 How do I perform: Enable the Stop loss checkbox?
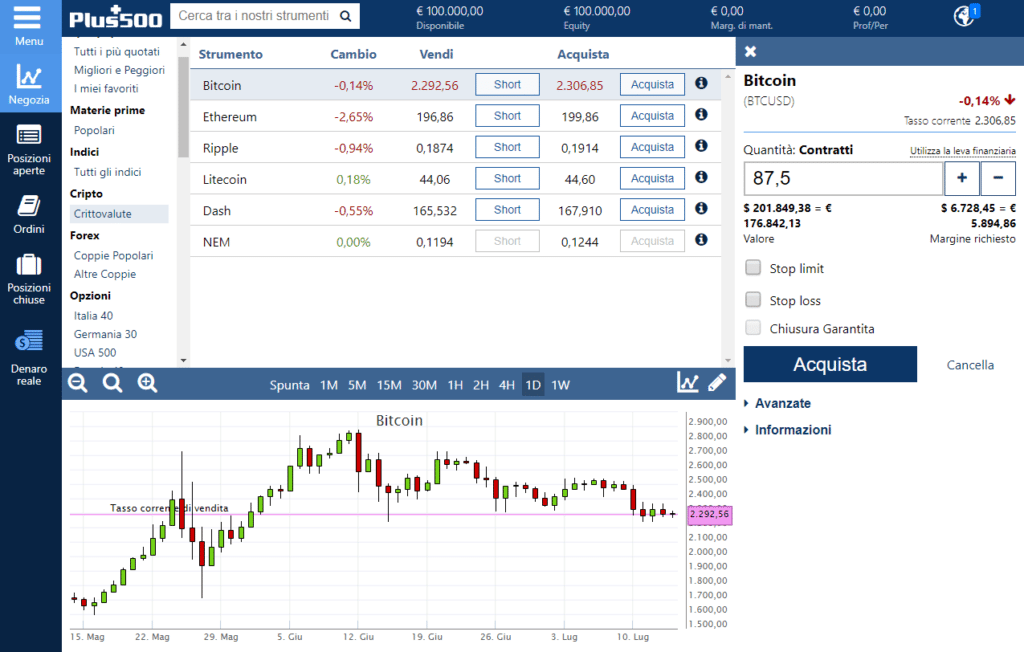[753, 299]
